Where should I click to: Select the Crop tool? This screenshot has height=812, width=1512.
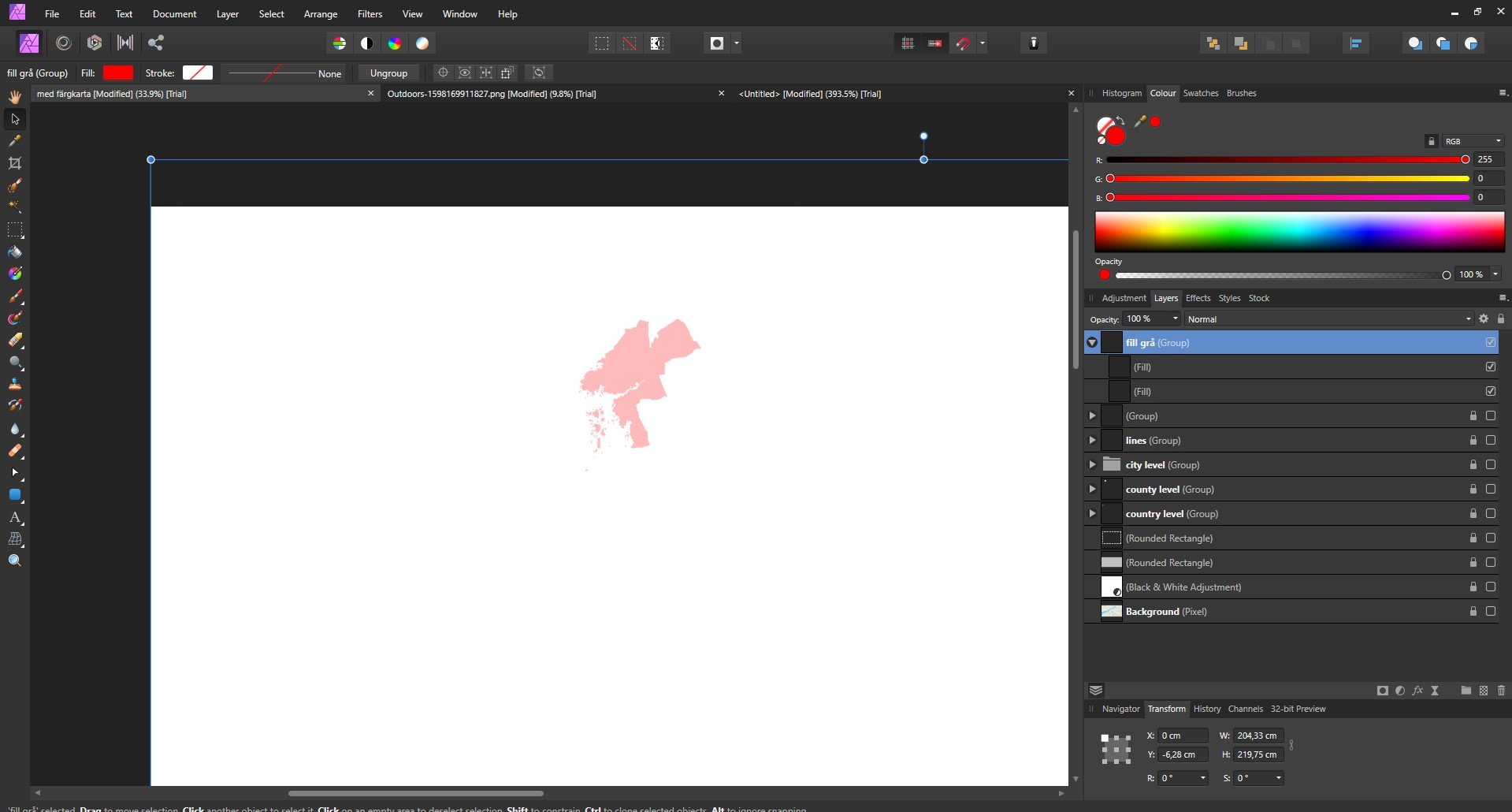click(14, 163)
